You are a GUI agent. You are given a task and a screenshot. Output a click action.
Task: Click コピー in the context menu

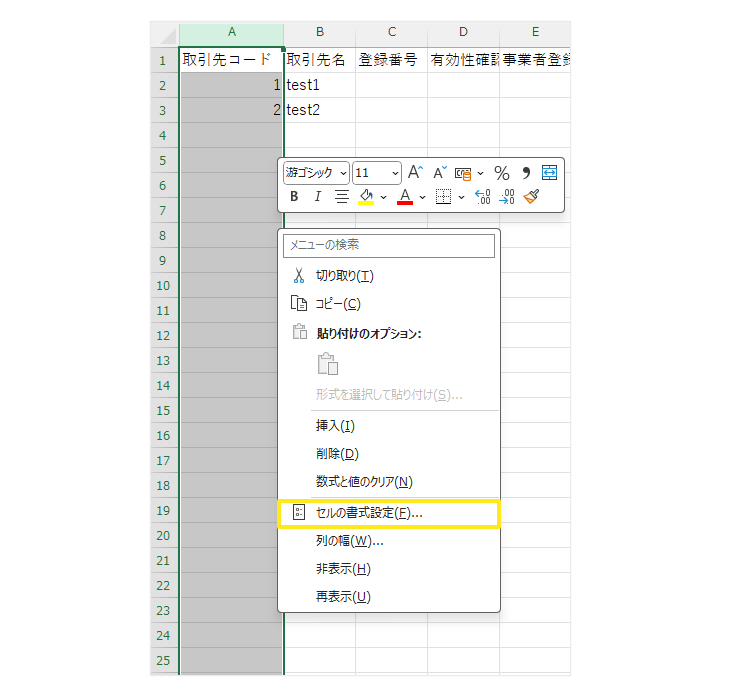click(337, 304)
